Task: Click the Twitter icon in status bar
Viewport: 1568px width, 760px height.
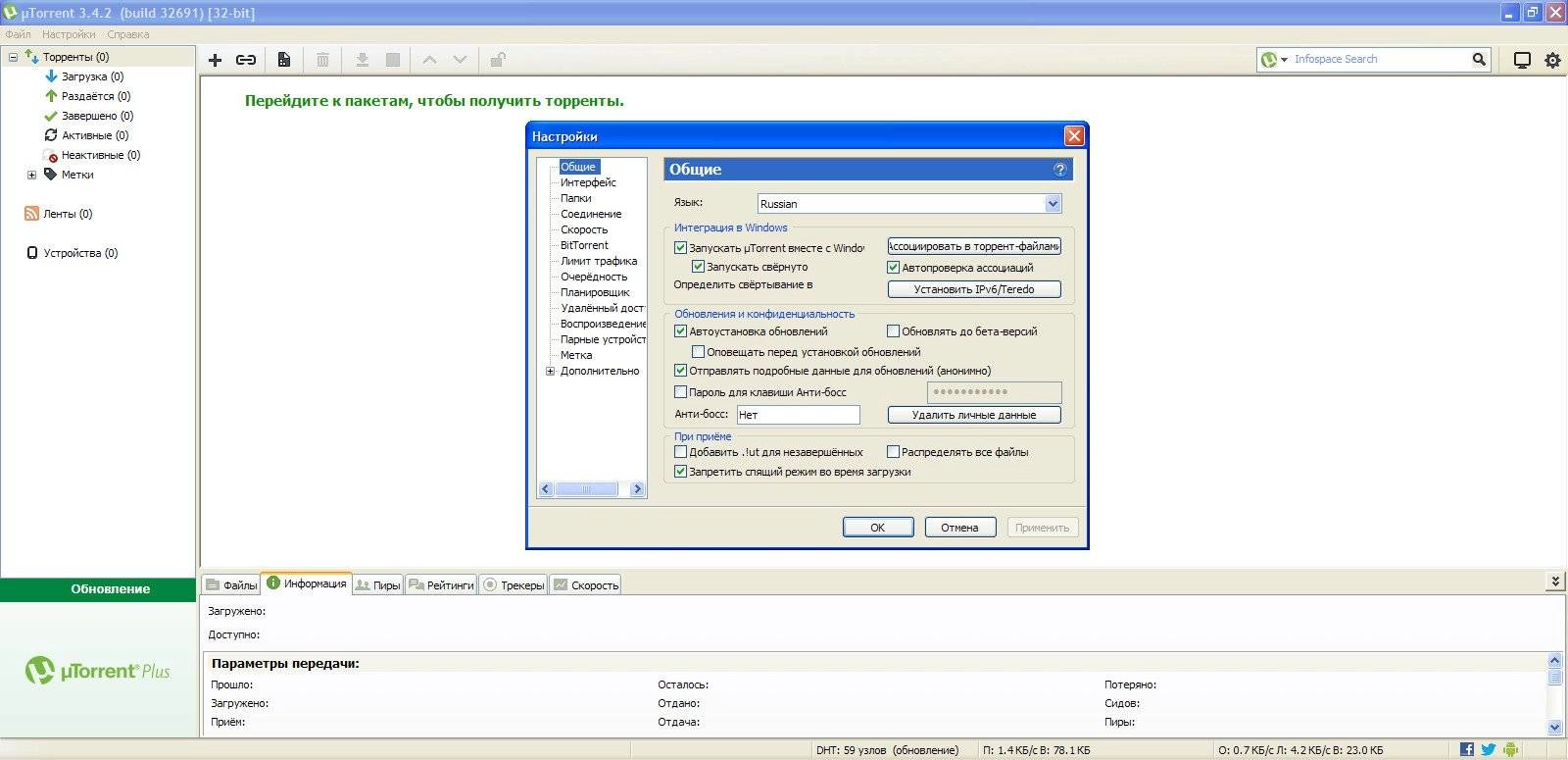Action: [1488, 749]
